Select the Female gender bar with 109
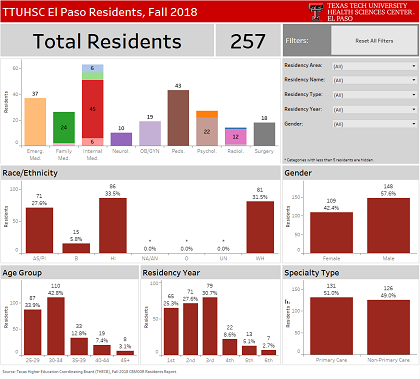This screenshot has height=379, width=420. coord(331,232)
